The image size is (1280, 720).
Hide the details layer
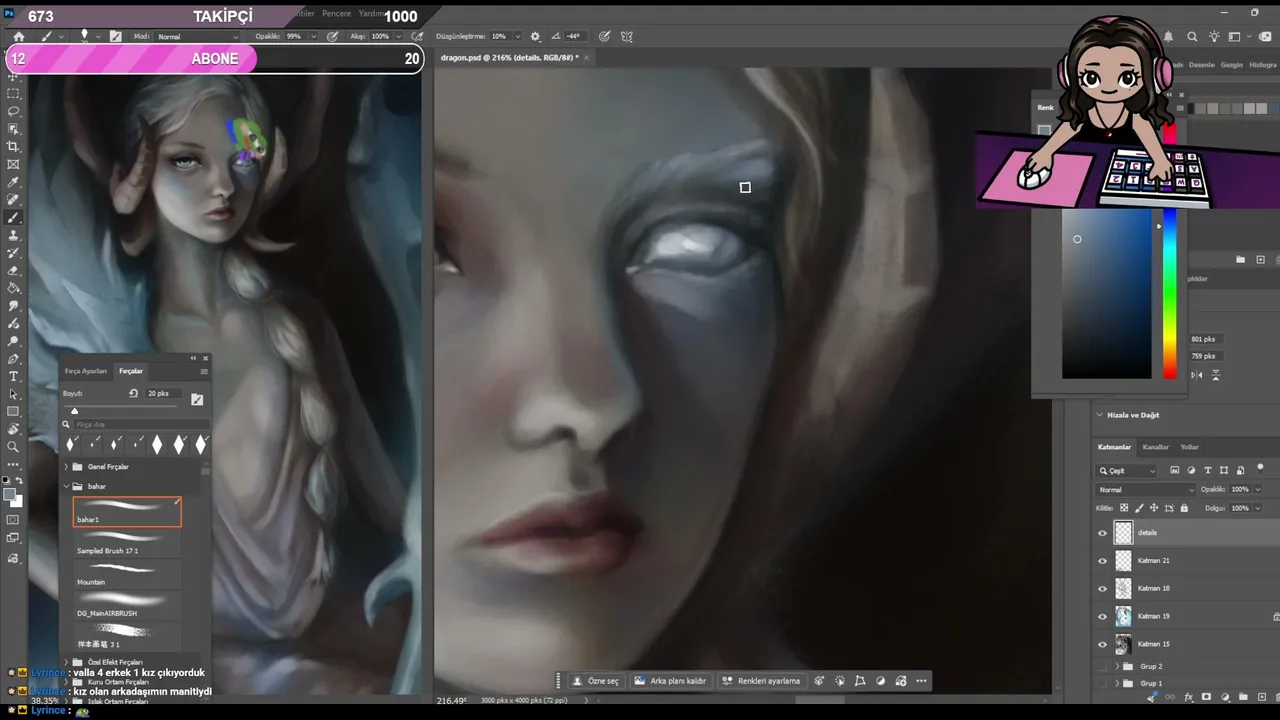pos(1102,533)
